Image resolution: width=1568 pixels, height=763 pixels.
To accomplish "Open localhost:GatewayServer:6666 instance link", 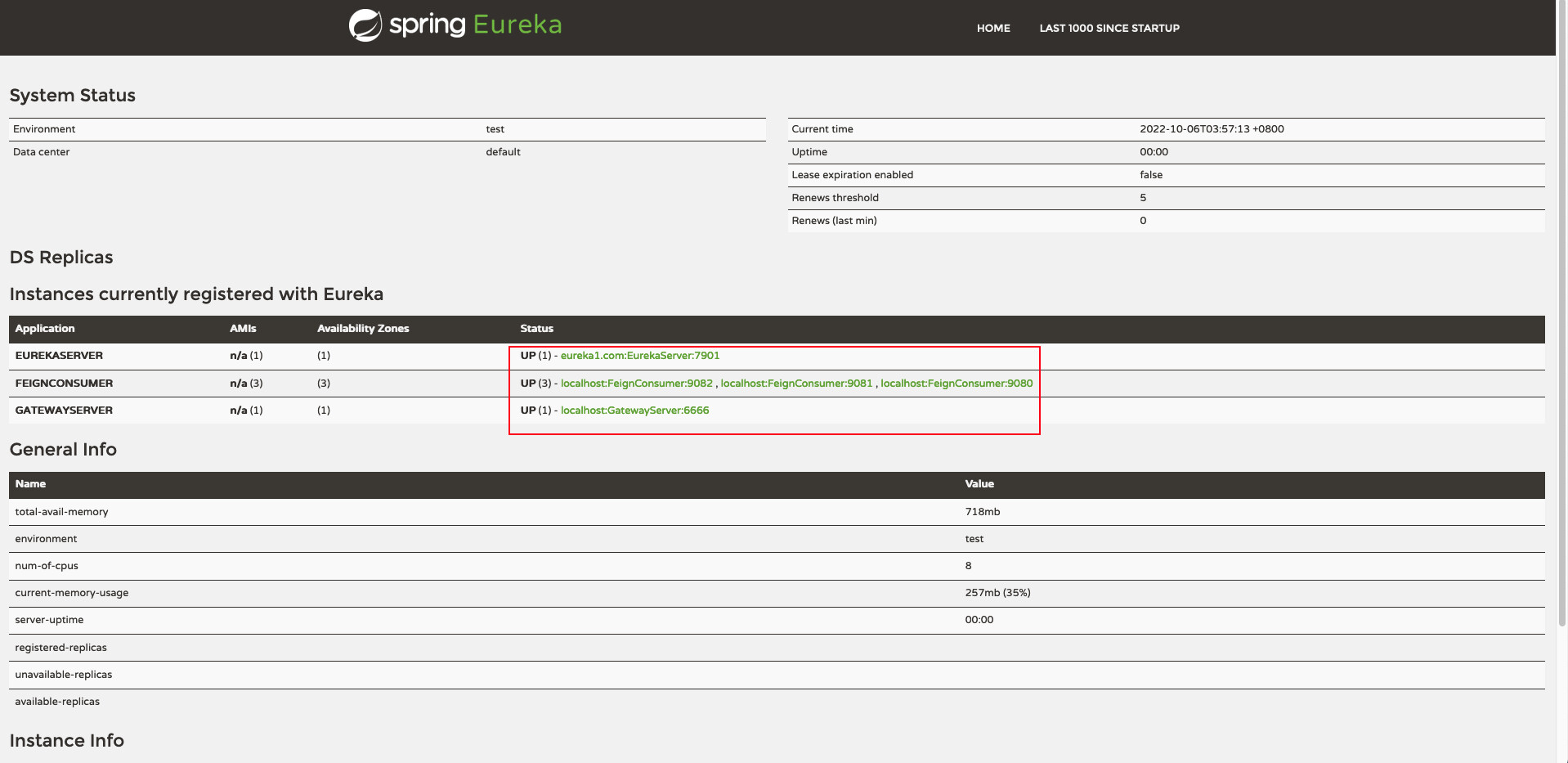I will click(x=635, y=411).
